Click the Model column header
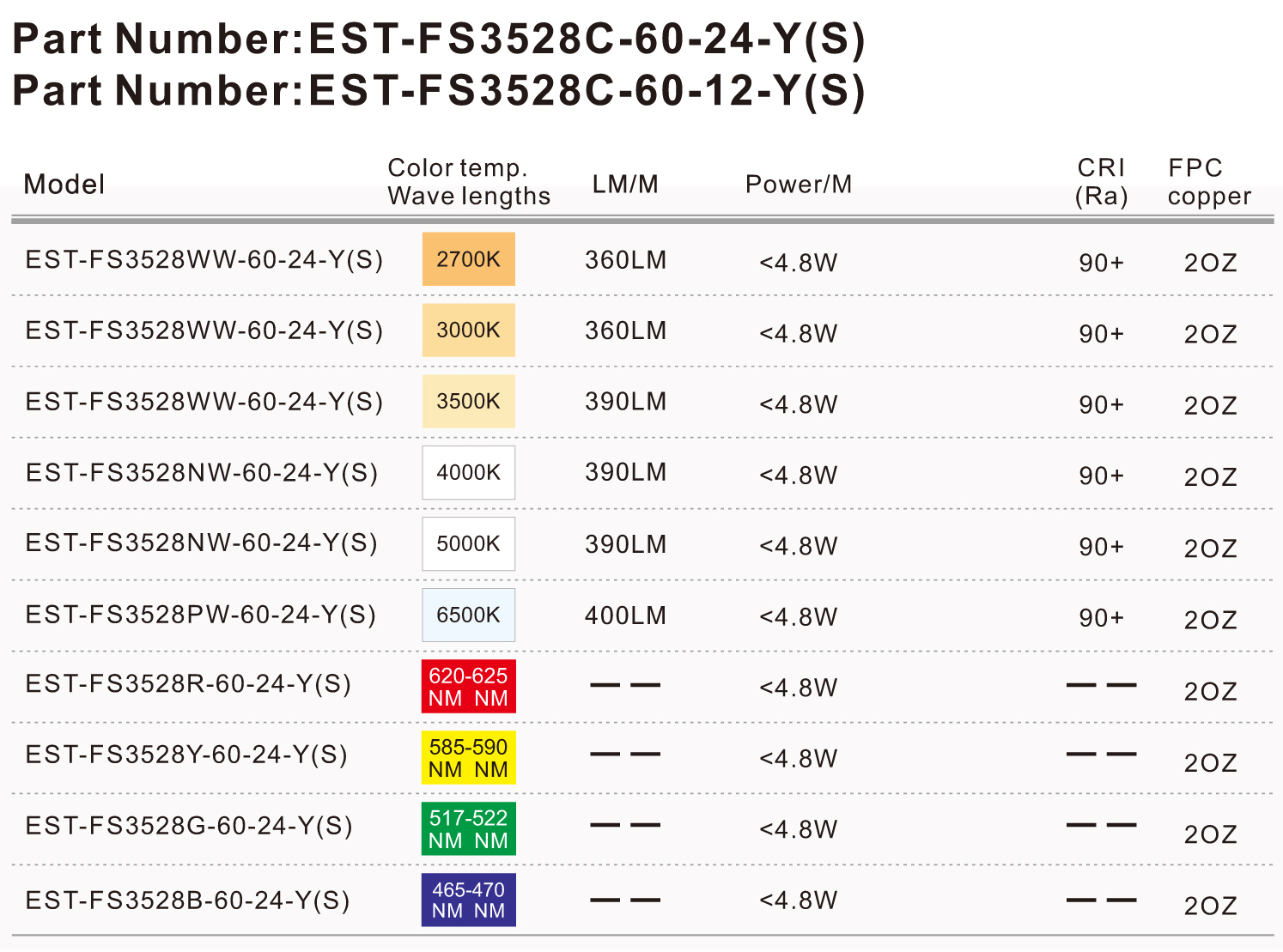 coord(64,184)
